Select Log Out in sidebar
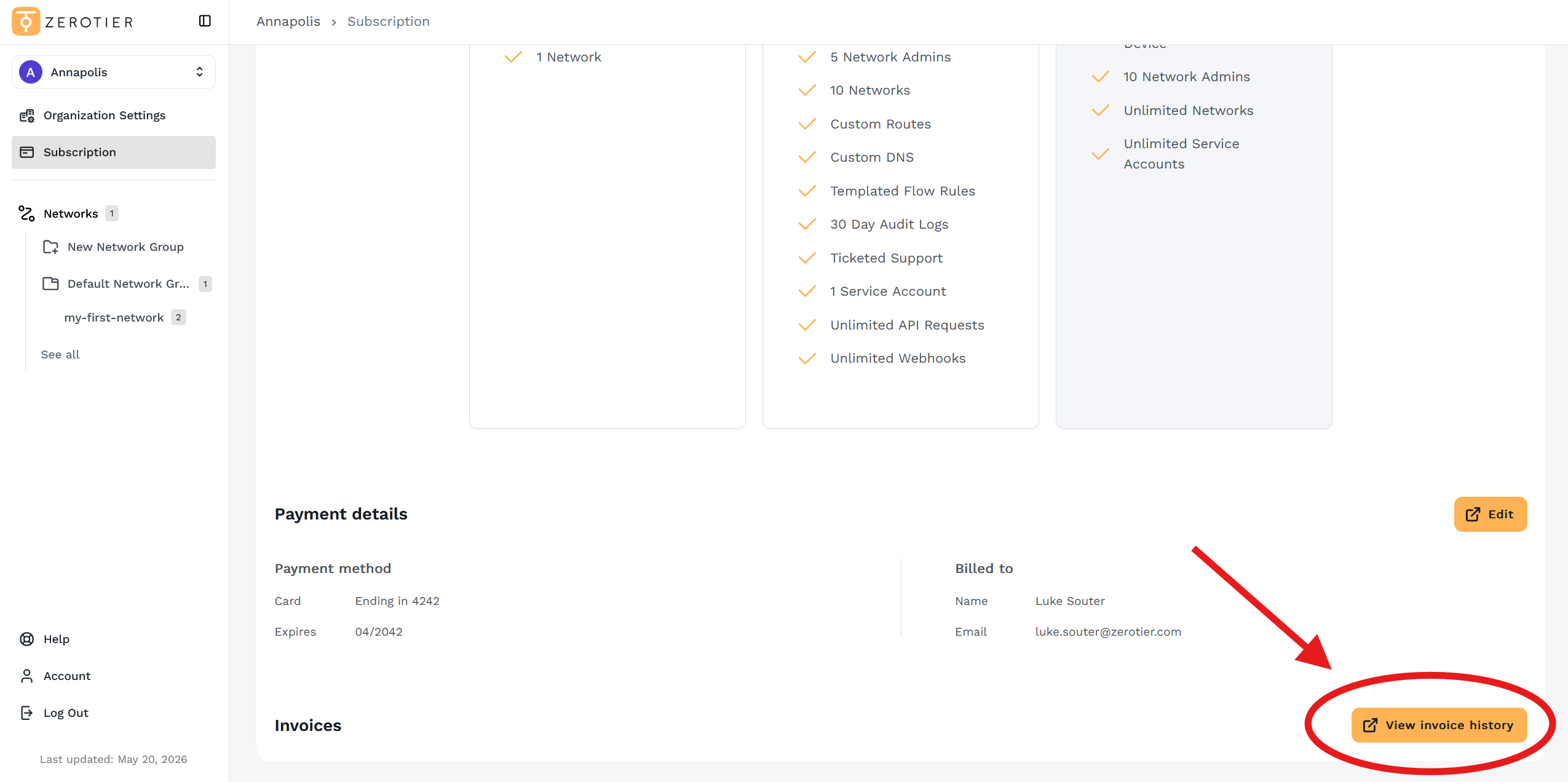1568x782 pixels. 66,713
